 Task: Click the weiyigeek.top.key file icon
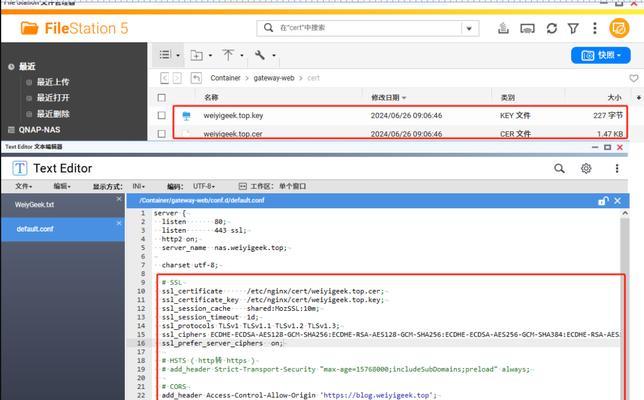186,116
